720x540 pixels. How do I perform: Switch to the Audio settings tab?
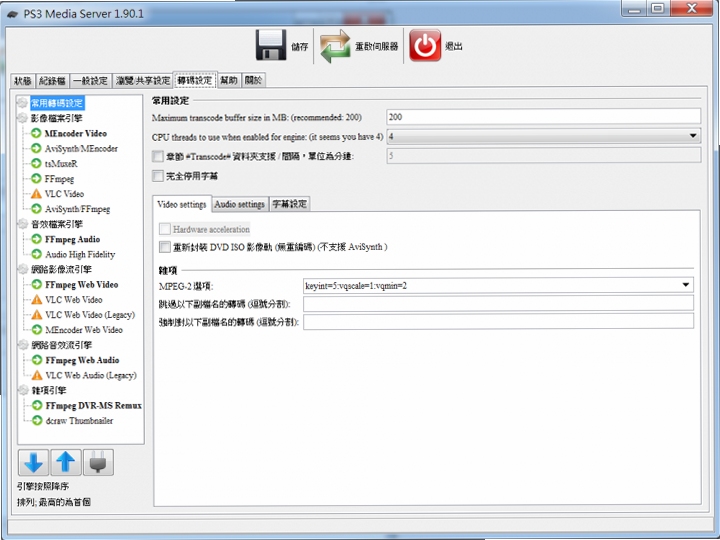240,204
